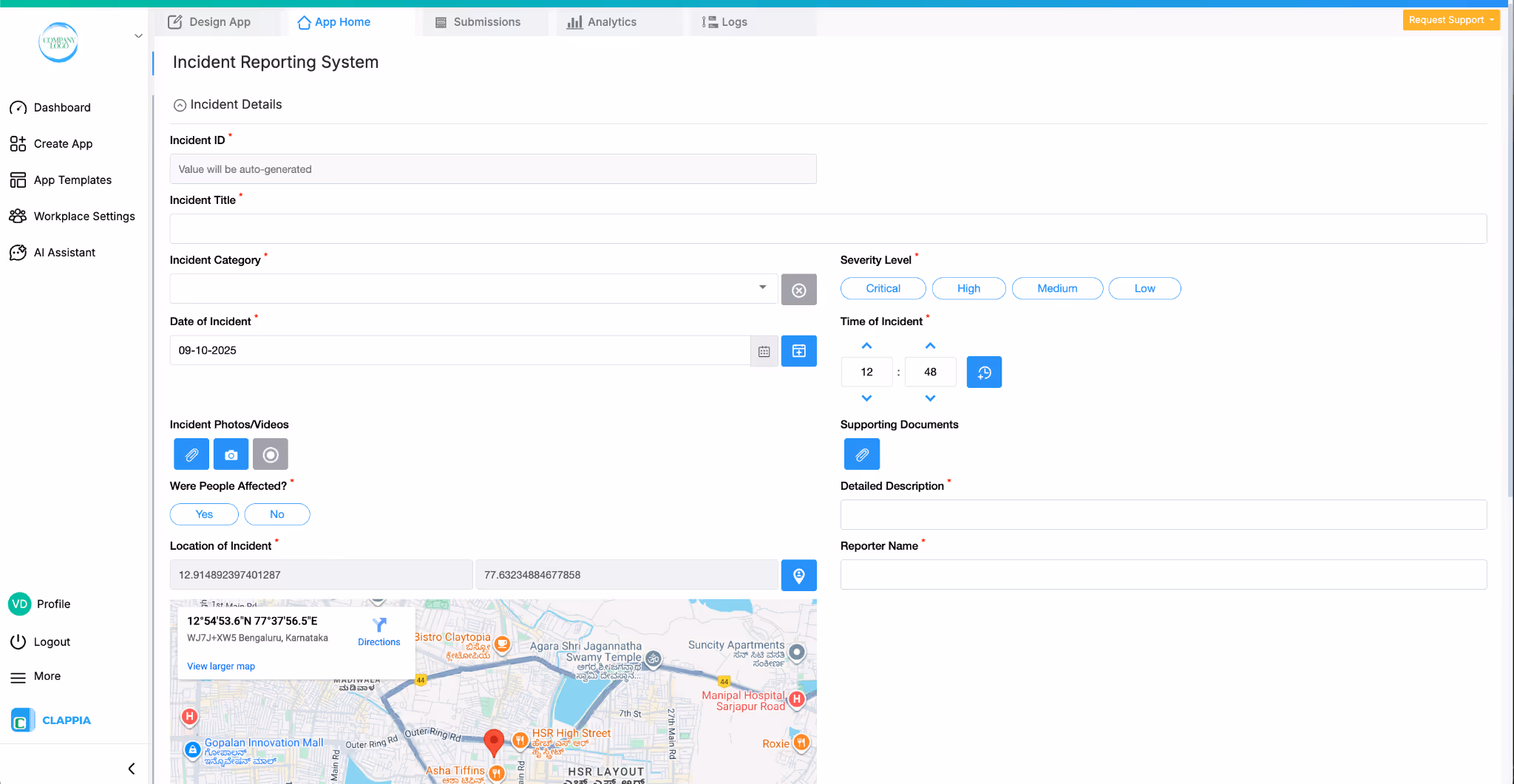Screen dimensions: 1514x784
Task: Choose Yes for Were People Affected
Action: [x=203, y=514]
